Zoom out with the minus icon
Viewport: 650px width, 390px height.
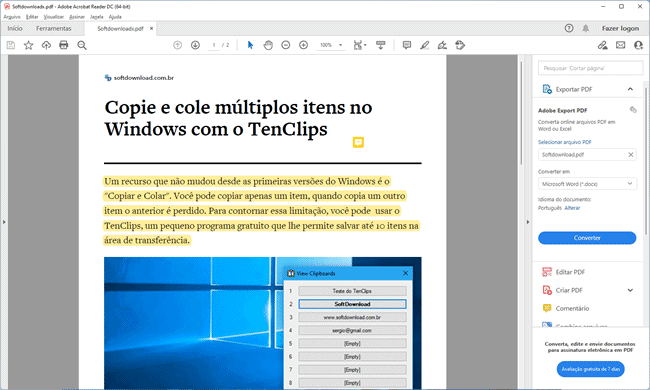(x=286, y=45)
